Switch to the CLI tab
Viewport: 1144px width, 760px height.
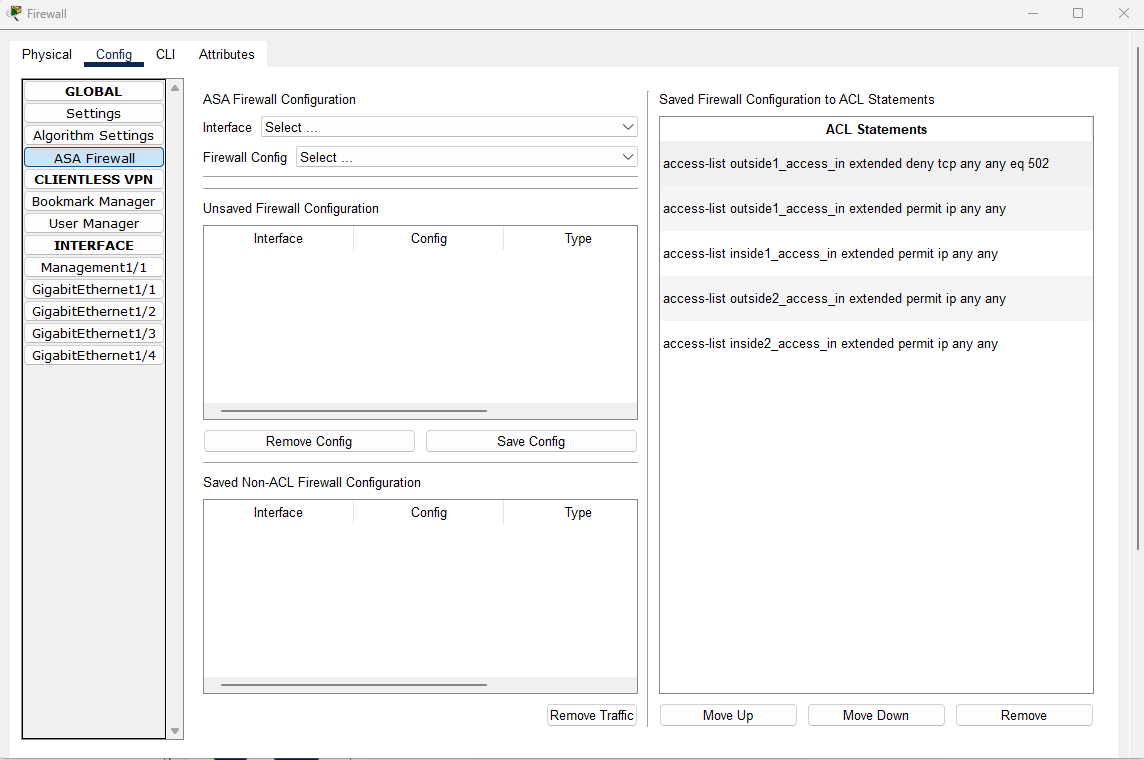[165, 54]
